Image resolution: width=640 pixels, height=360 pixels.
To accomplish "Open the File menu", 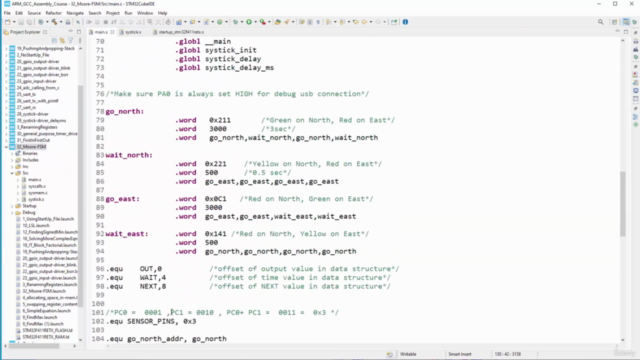I will 7,13.
